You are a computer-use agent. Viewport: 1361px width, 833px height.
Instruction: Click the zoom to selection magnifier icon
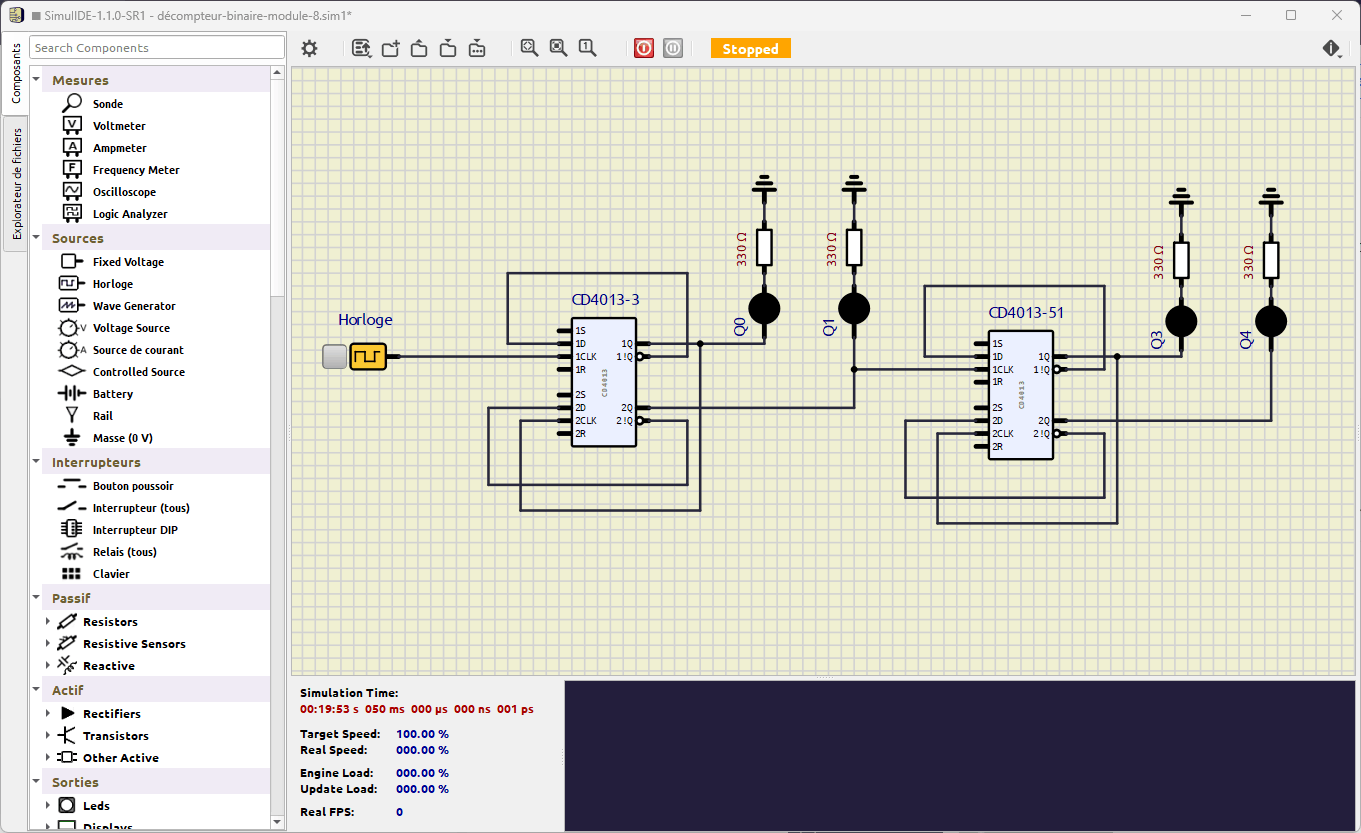click(559, 48)
